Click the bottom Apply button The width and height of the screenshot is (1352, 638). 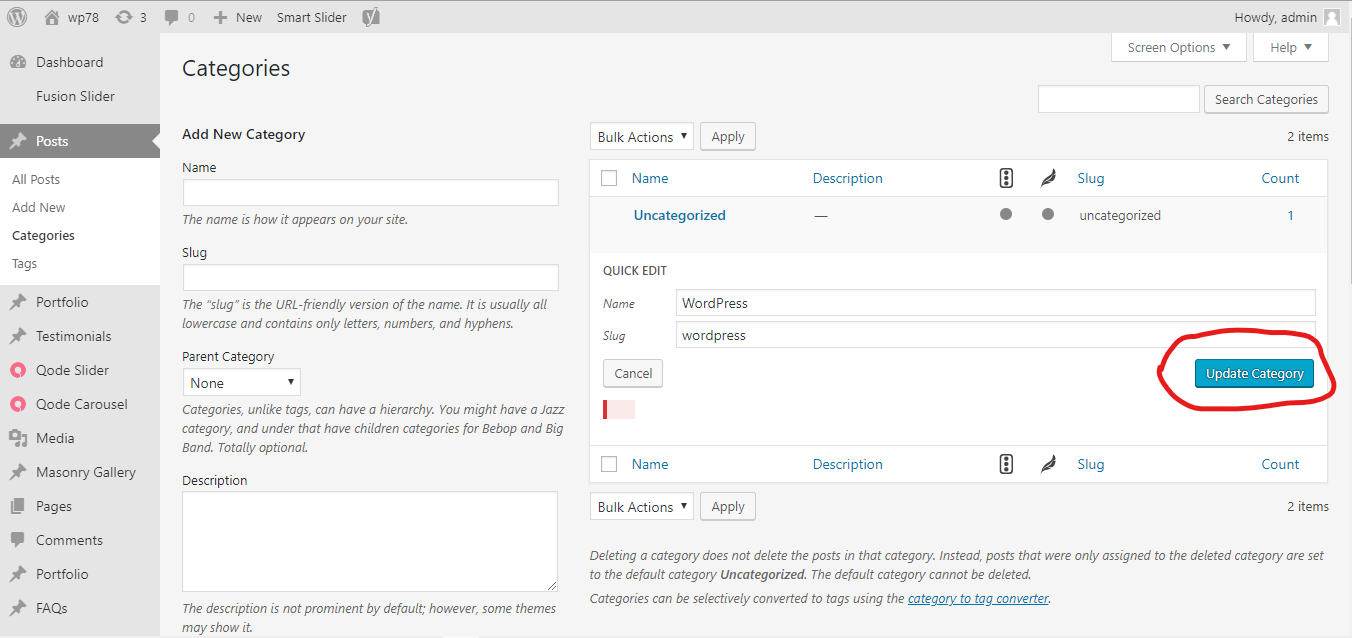coord(728,507)
